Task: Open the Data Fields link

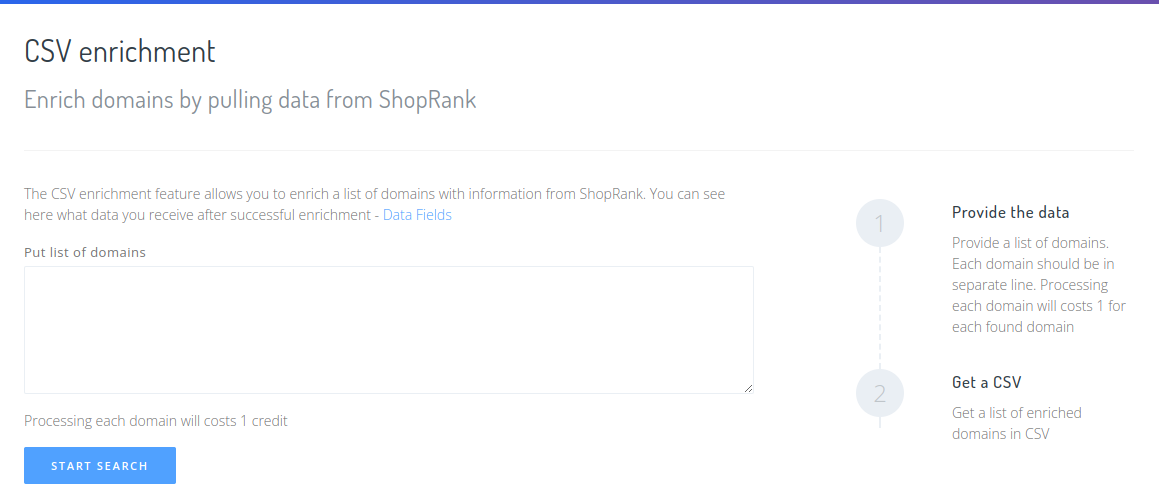Action: point(418,215)
